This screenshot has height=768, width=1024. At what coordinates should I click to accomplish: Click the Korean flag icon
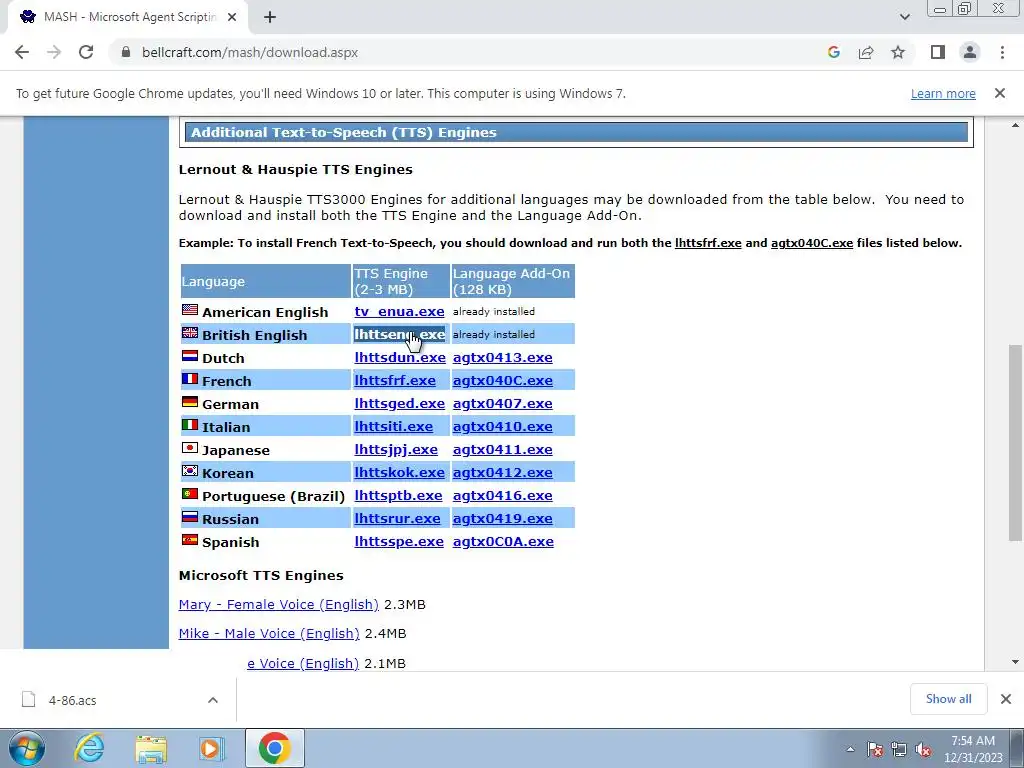pos(189,471)
